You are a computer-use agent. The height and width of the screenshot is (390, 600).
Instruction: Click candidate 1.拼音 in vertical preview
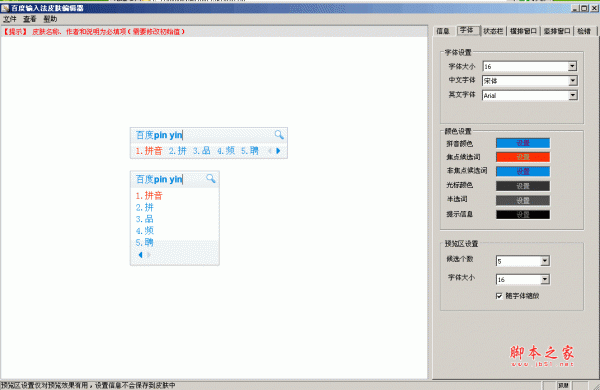(149, 196)
